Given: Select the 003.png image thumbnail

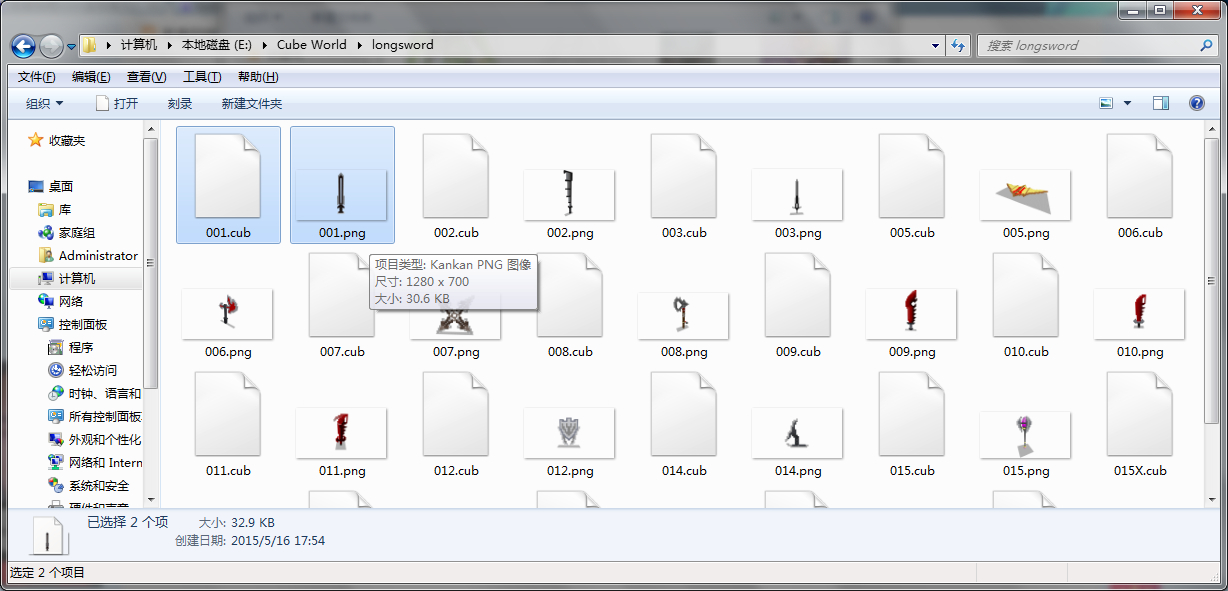Looking at the screenshot, I should coord(798,193).
